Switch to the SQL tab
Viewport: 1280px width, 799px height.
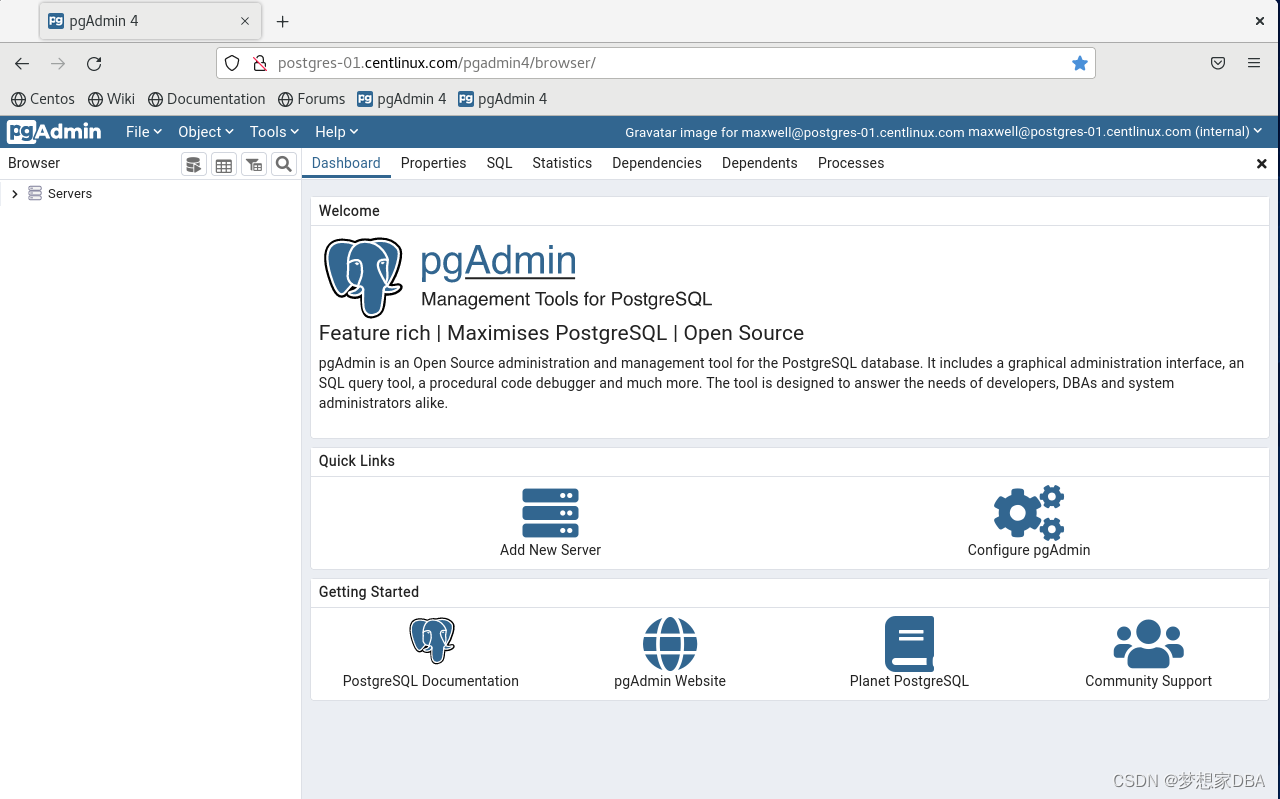coord(499,163)
